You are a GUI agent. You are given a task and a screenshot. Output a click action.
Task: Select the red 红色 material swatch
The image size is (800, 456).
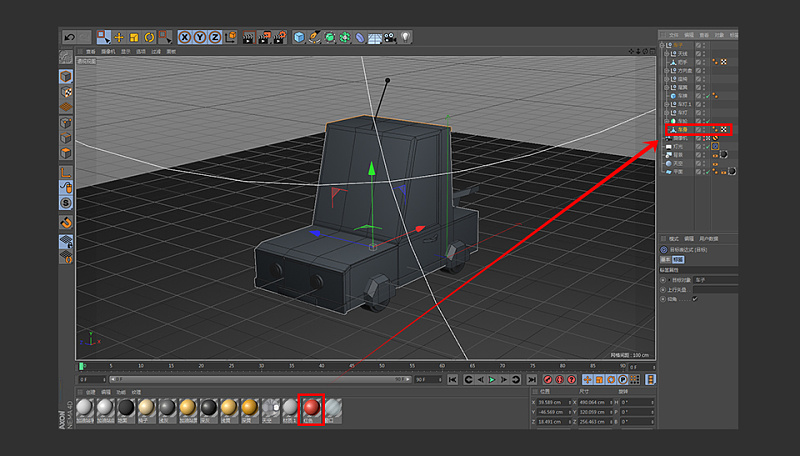[x=311, y=410]
